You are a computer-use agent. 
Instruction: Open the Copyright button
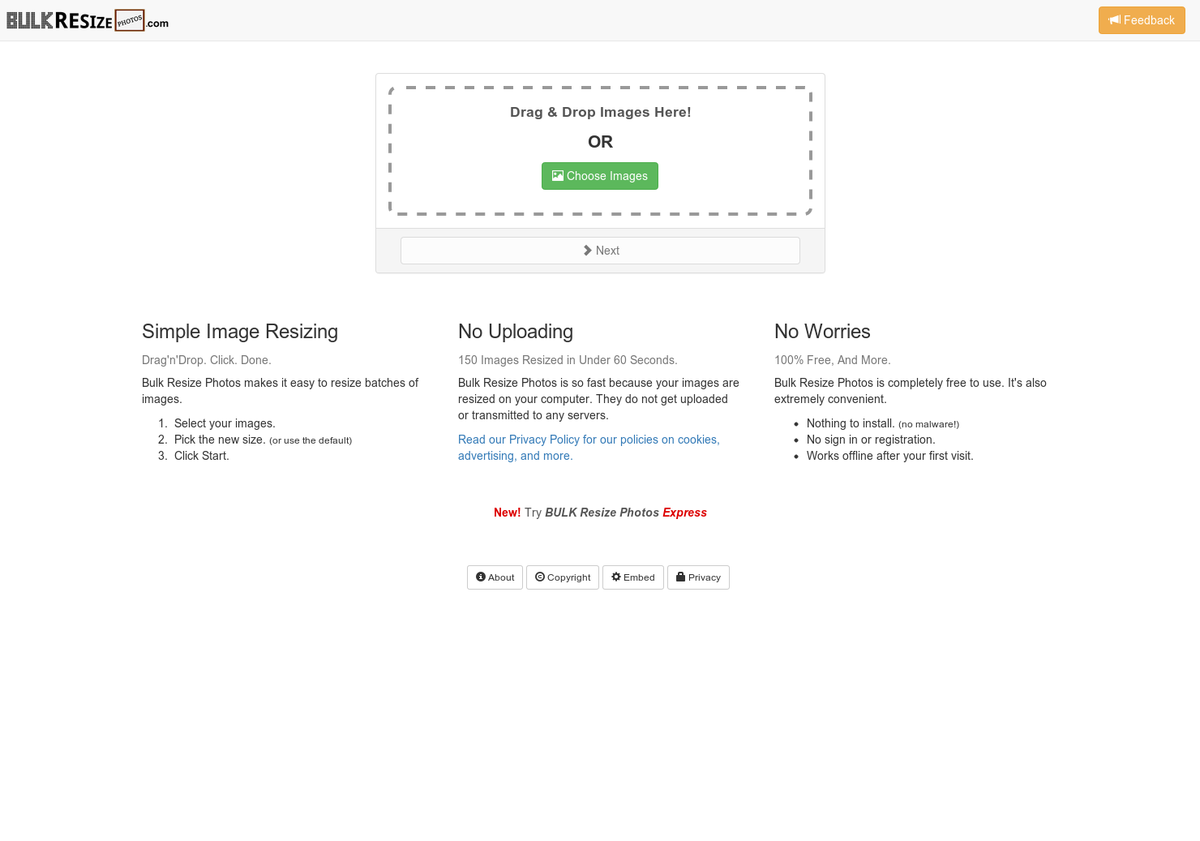pyautogui.click(x=562, y=577)
